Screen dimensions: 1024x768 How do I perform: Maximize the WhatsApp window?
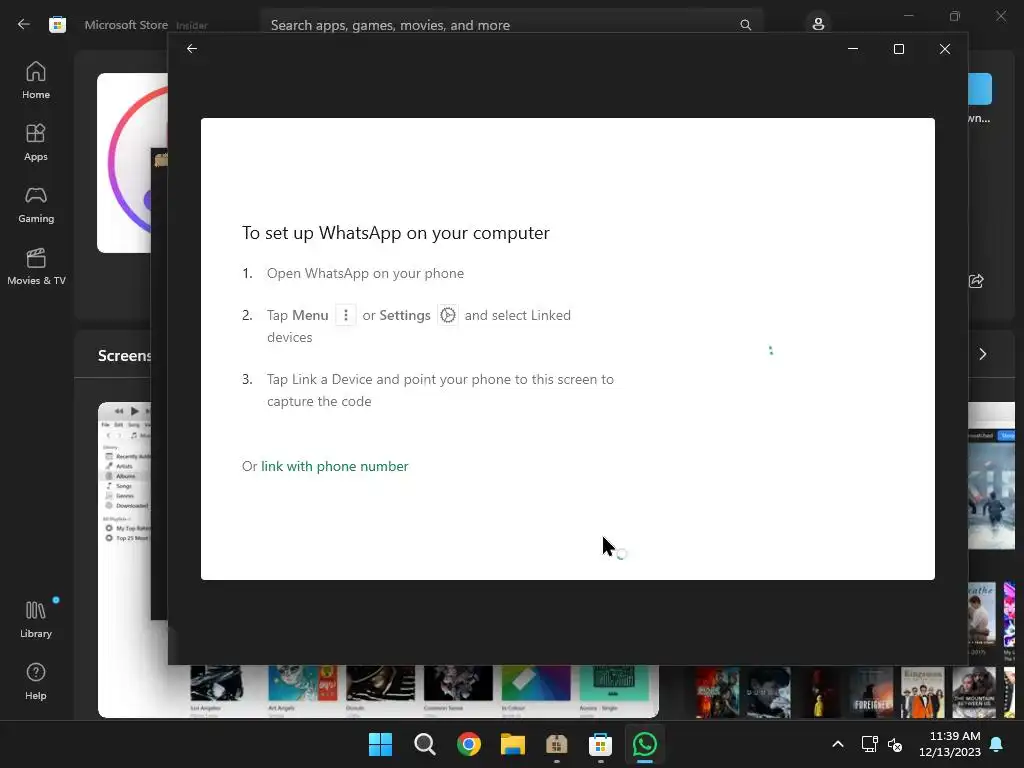pos(899,49)
